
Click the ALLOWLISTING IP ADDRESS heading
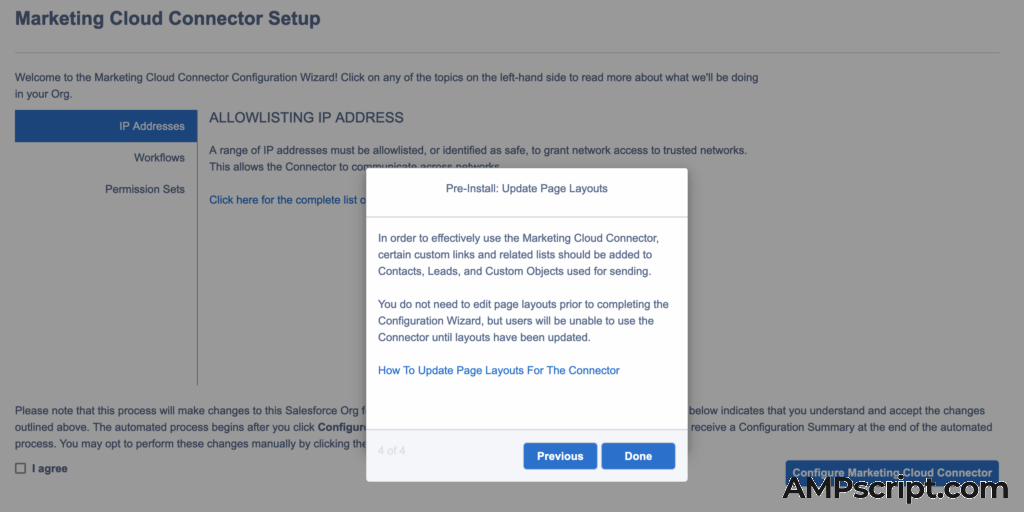(306, 118)
